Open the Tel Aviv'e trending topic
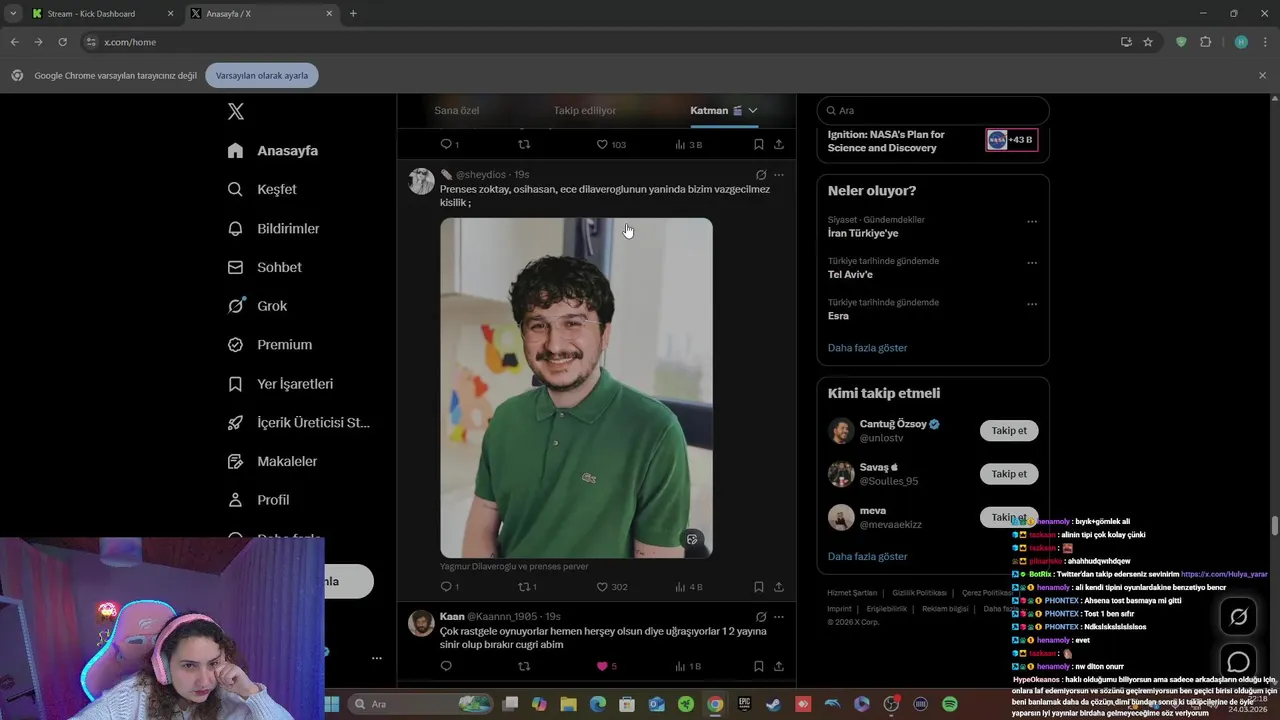 [850, 274]
